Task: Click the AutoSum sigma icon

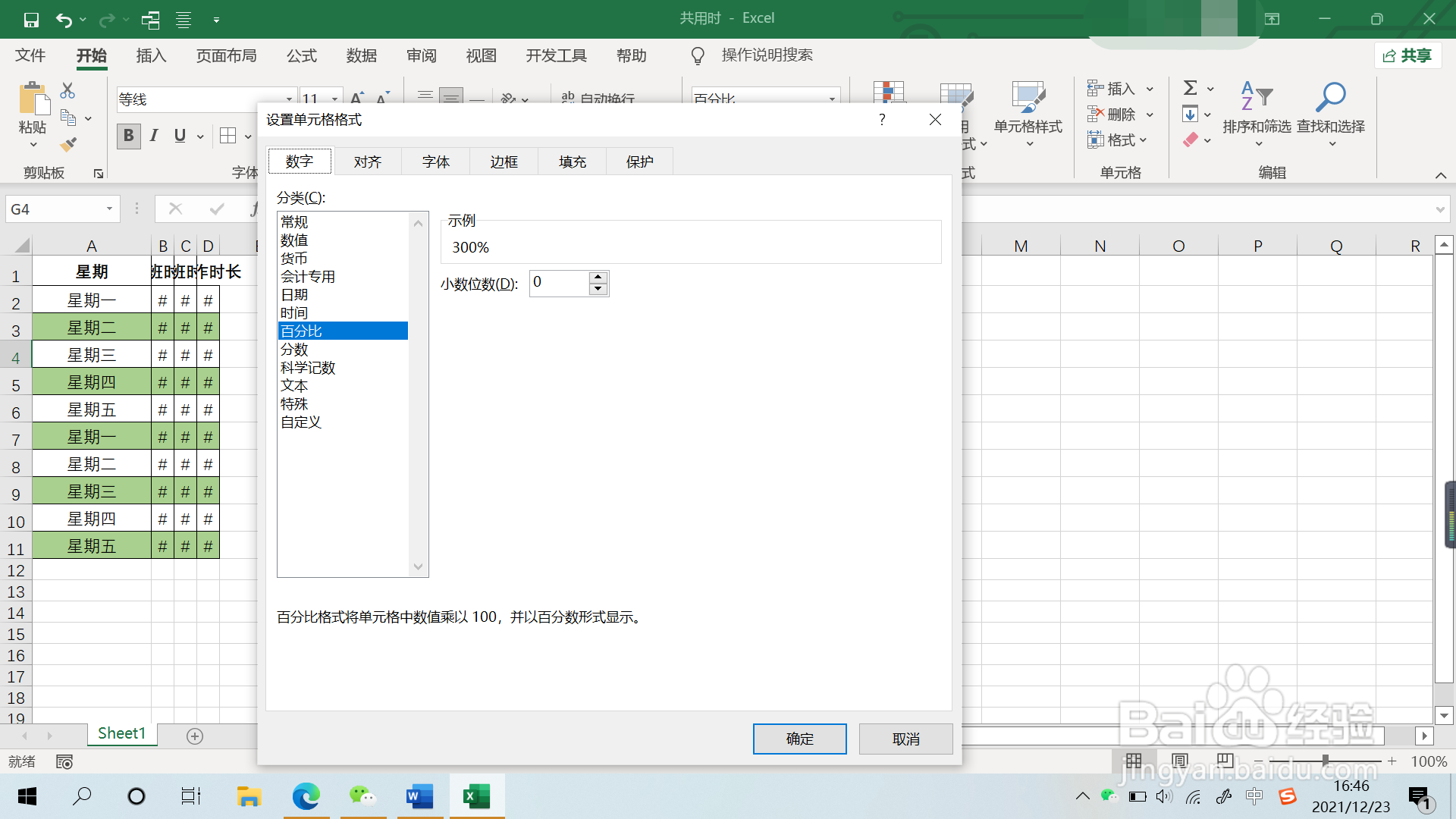Action: [1191, 89]
